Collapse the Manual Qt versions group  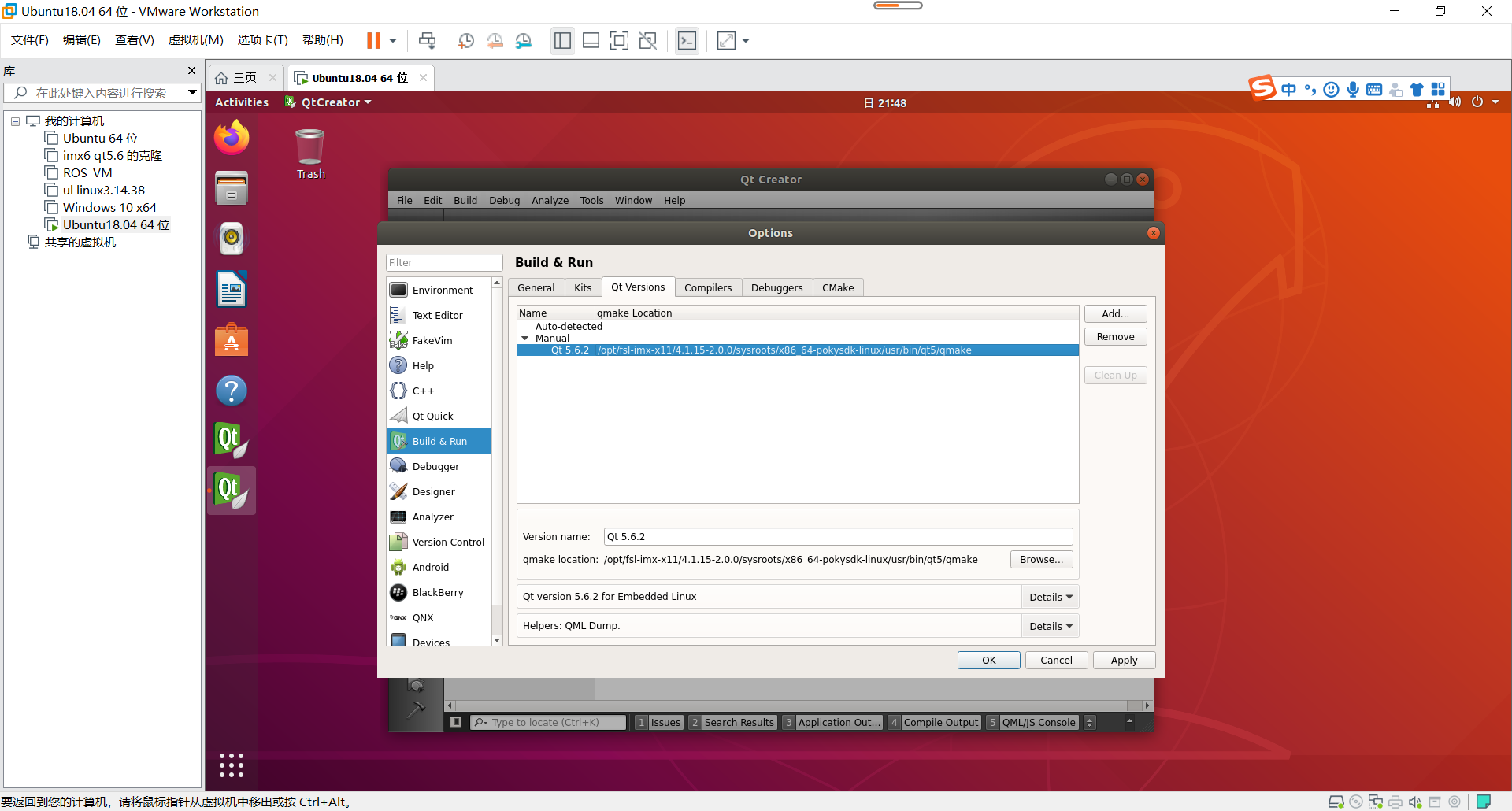pyautogui.click(x=525, y=339)
